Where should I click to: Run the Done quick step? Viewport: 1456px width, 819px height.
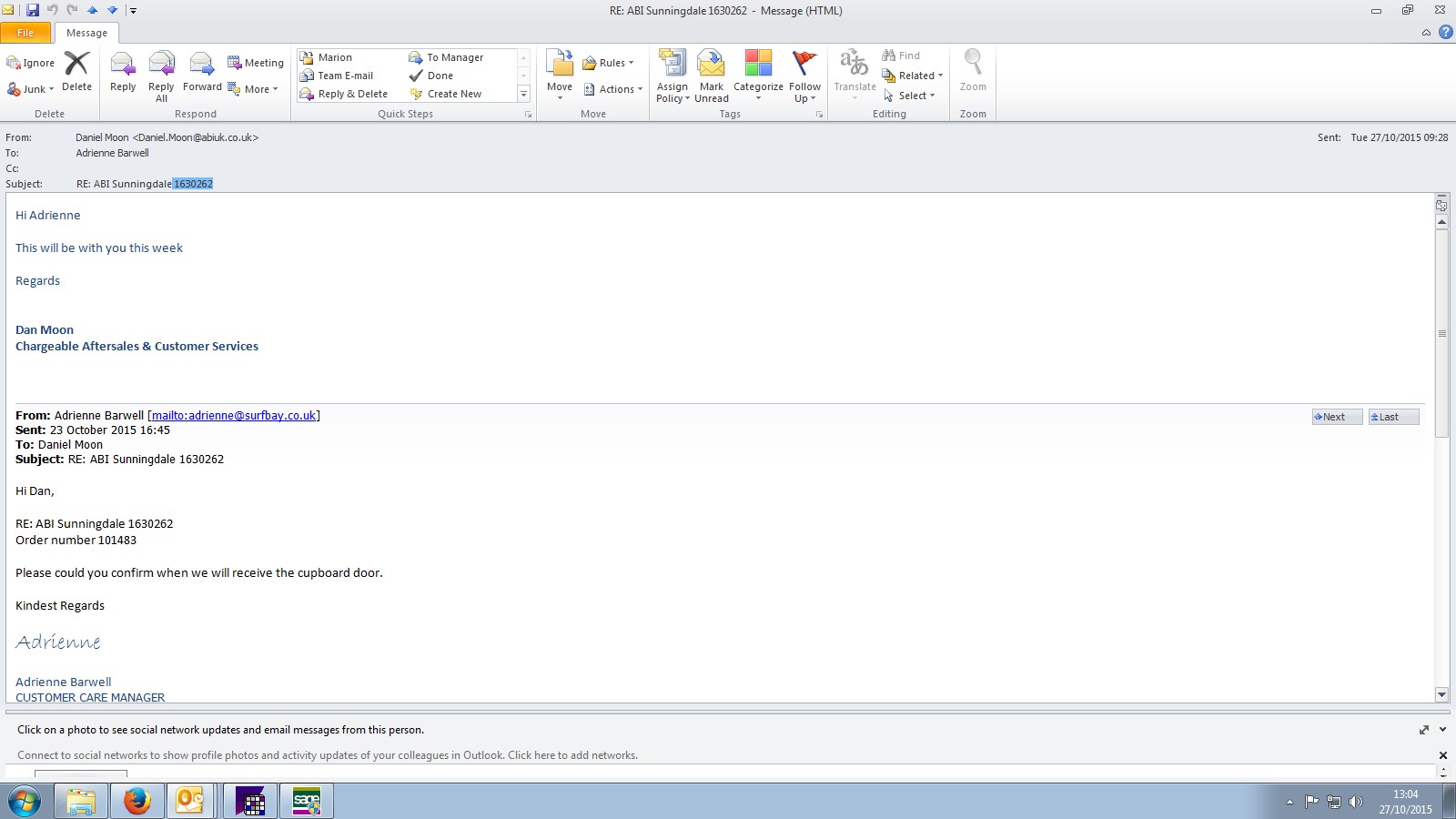(431, 76)
